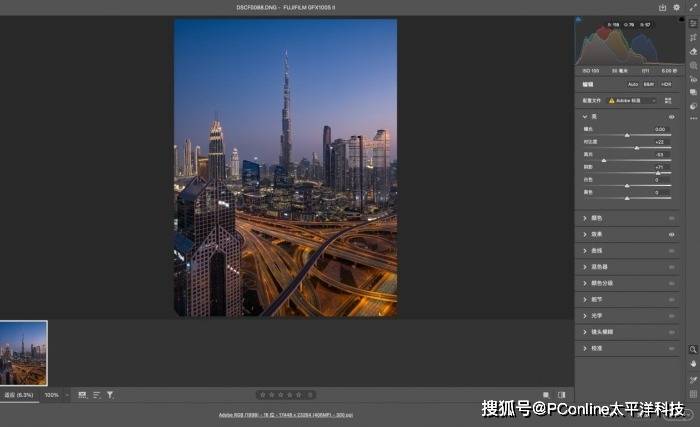Open Camera Raw preferences gear icon

coord(677,7)
